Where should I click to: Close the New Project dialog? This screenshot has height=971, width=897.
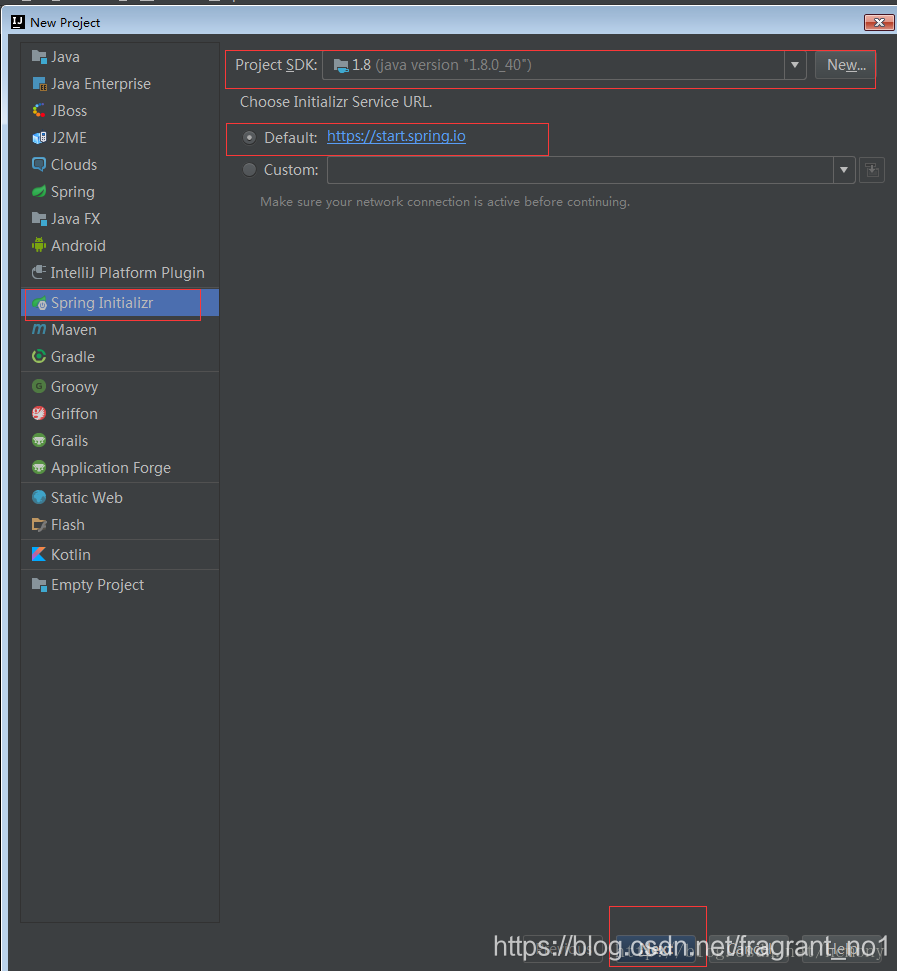coord(879,22)
